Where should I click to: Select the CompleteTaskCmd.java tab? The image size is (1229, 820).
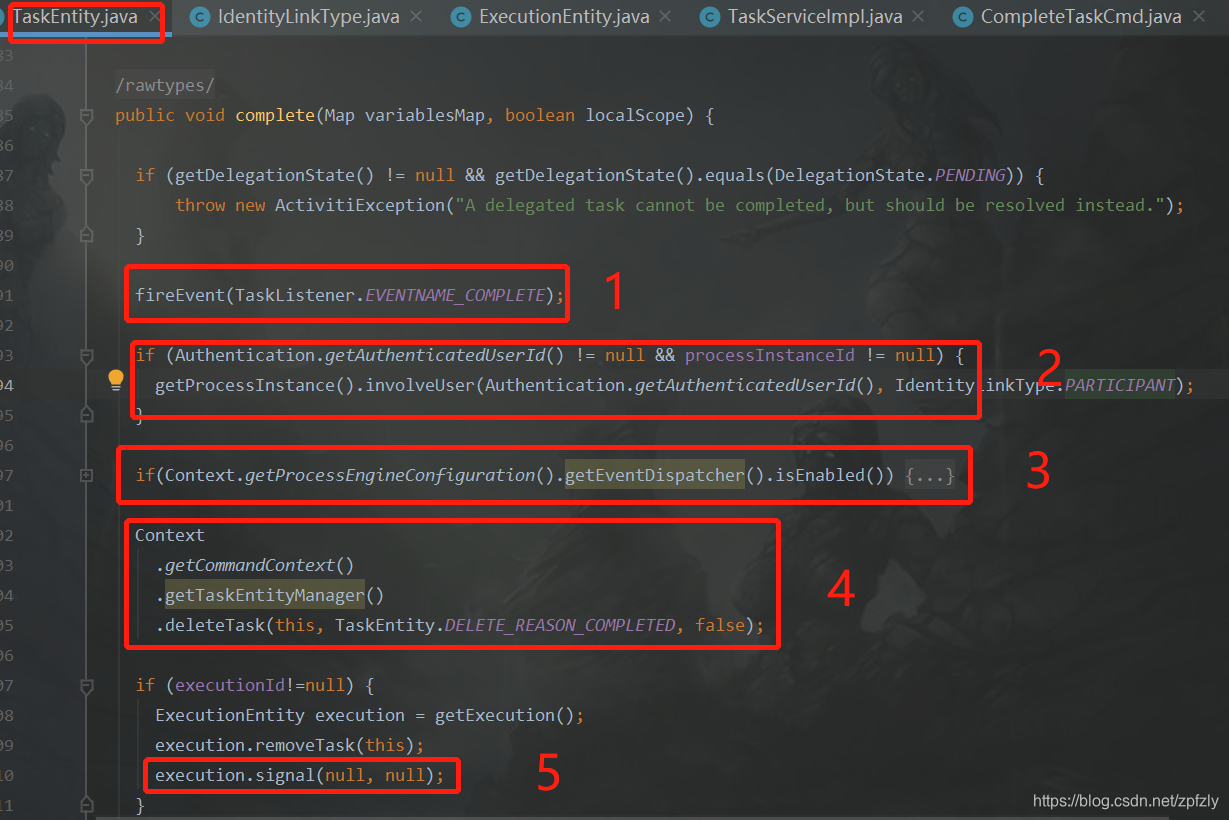coord(1081,17)
